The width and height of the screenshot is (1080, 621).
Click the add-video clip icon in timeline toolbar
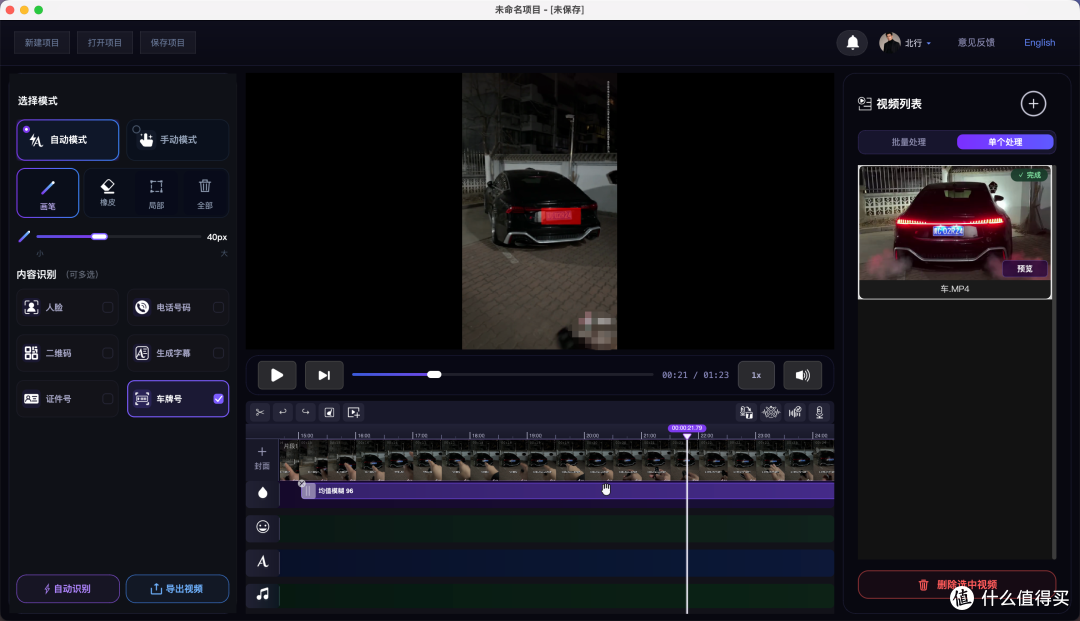coord(354,412)
